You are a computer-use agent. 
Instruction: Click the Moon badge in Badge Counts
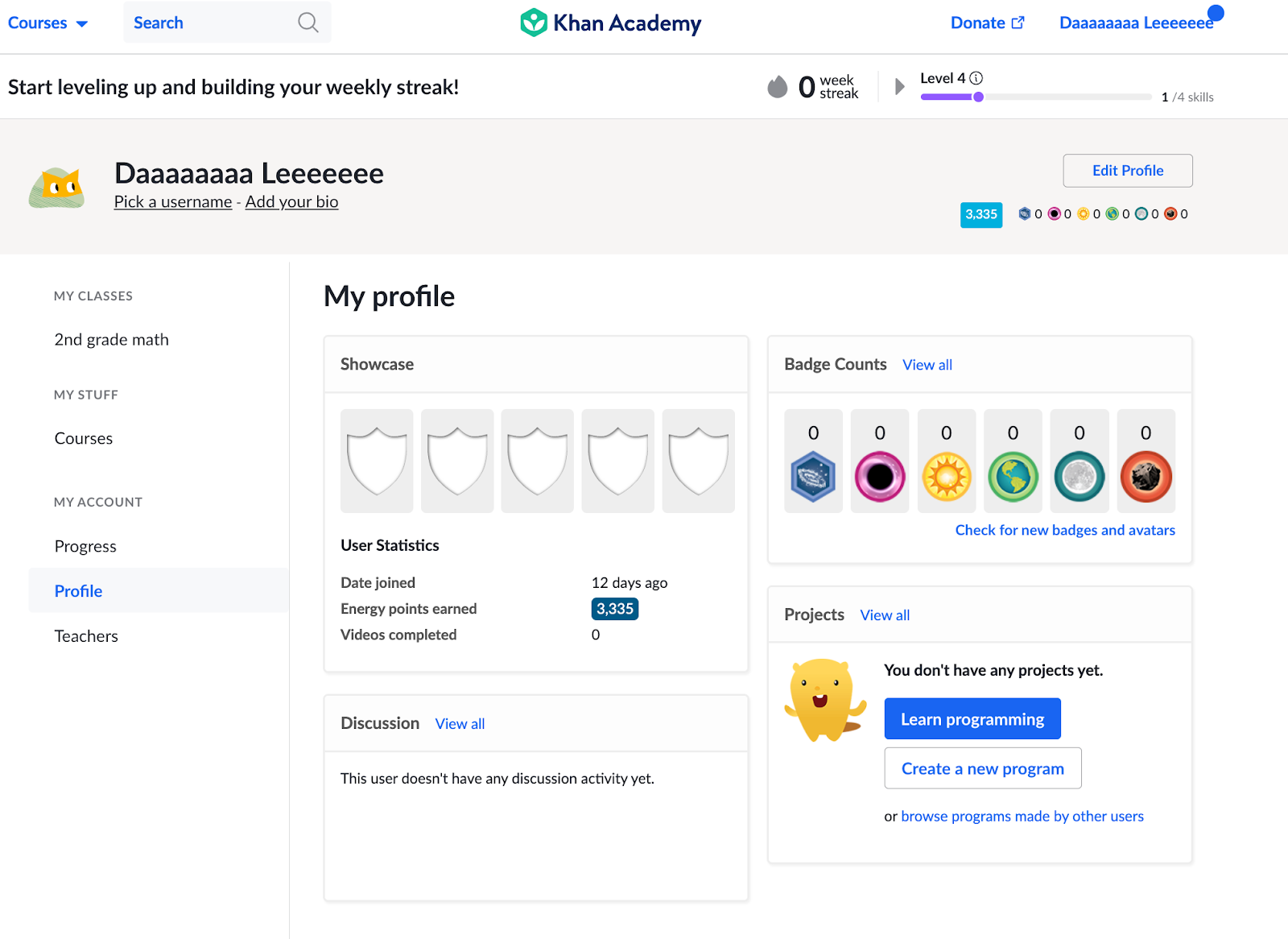coord(1080,477)
